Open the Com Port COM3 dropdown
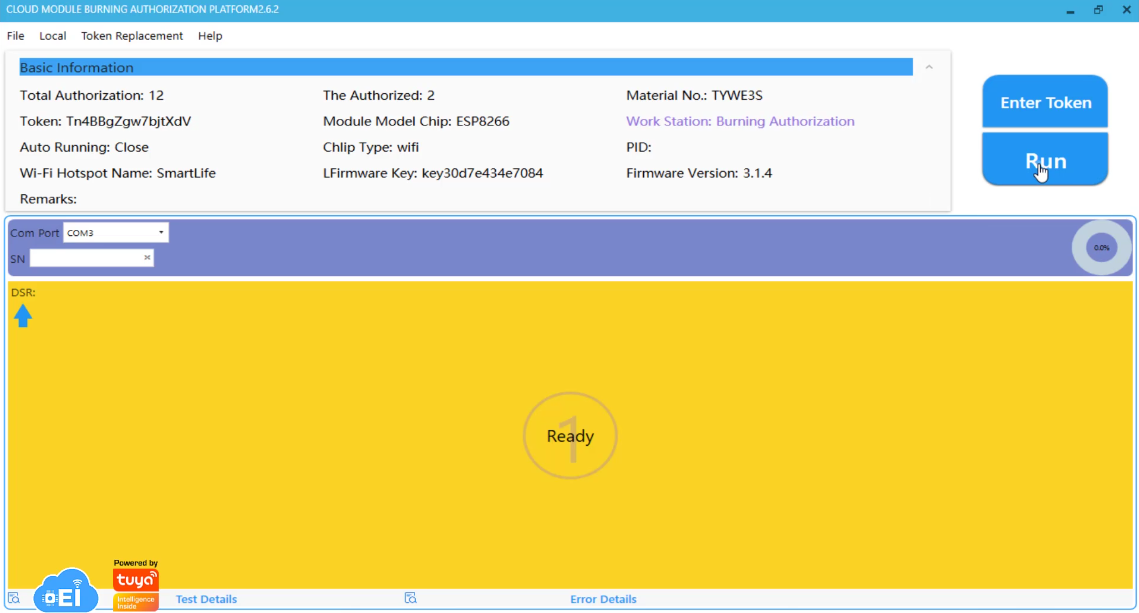The image size is (1139, 613). click(116, 233)
